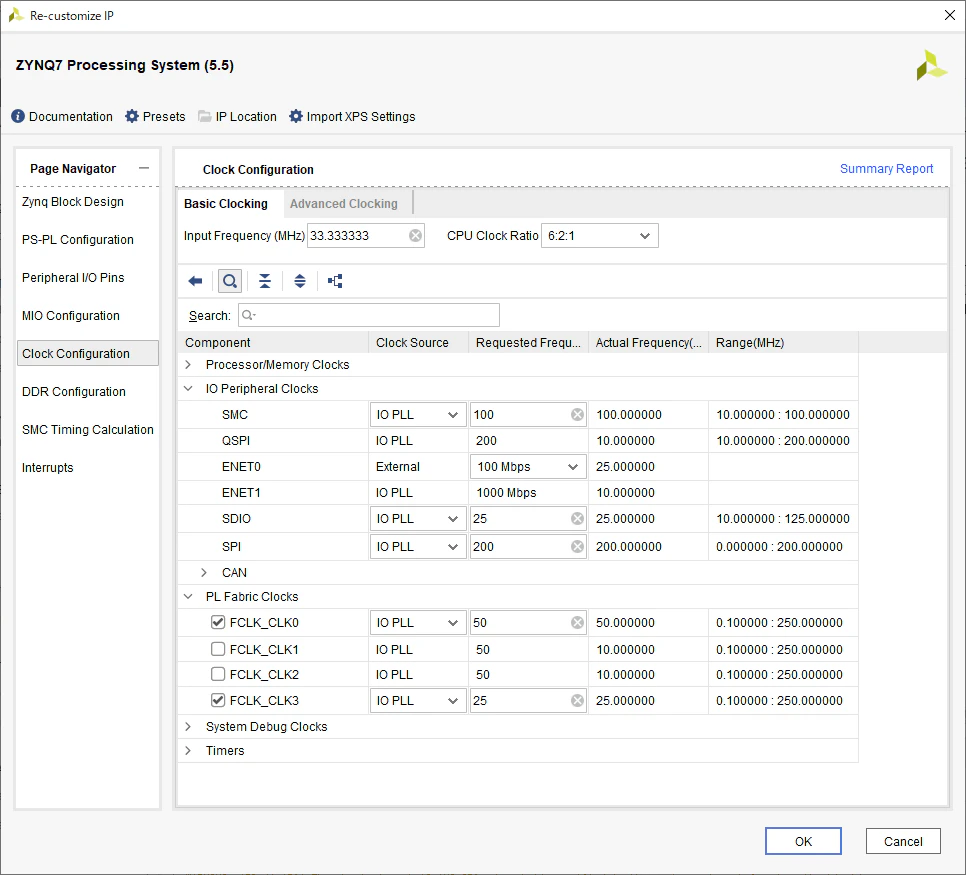Viewport: 966px width, 875px height.
Task: Open the SPI clock source dropdown
Action: (x=418, y=547)
